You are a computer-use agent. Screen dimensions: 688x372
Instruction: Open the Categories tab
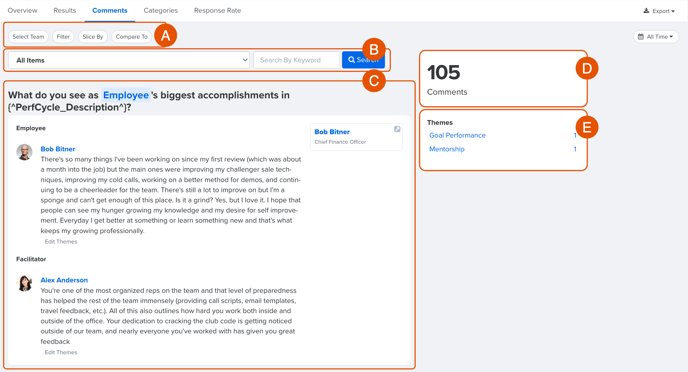(x=161, y=10)
